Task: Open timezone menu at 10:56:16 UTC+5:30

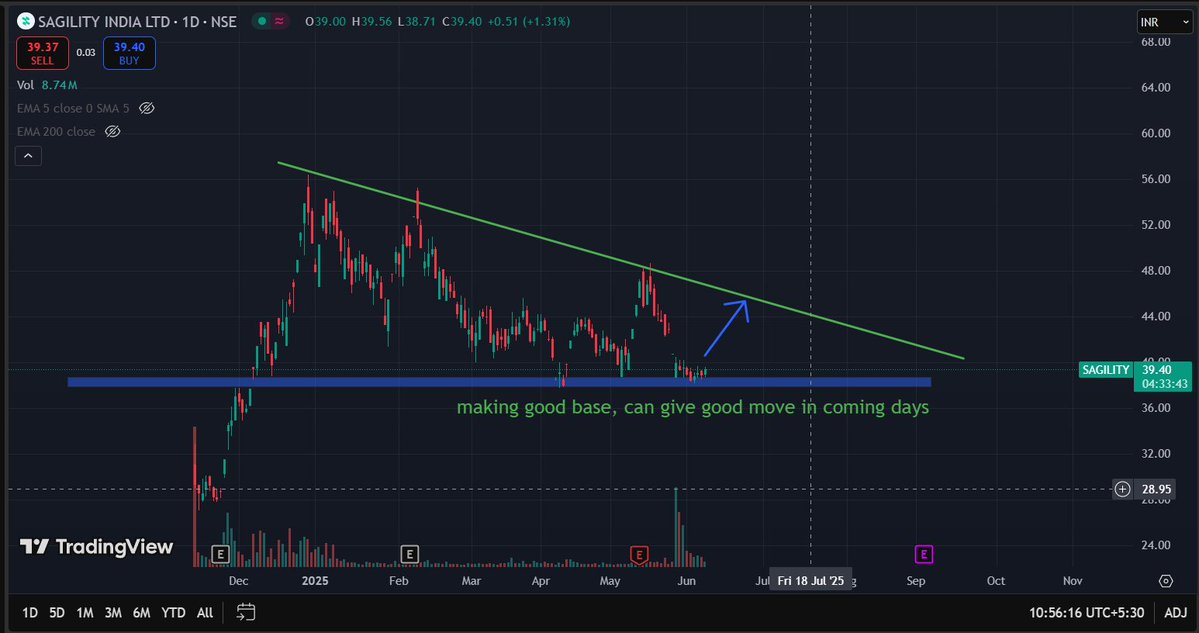Action: coord(1086,612)
